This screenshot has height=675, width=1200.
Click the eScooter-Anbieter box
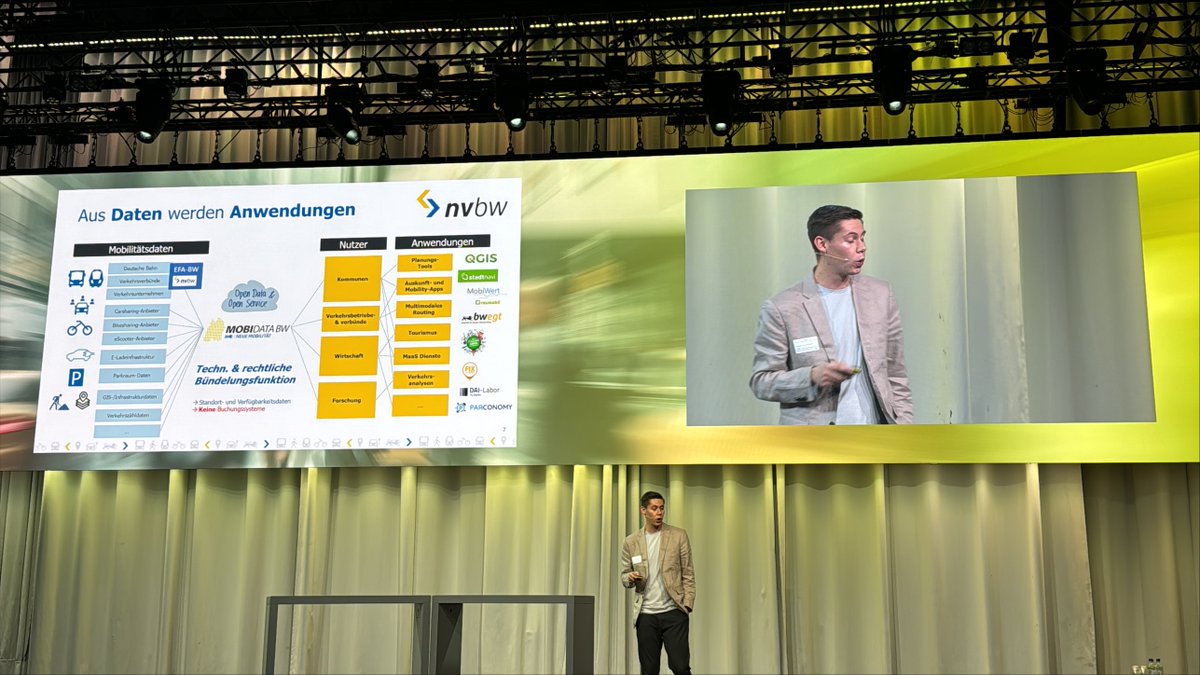click(x=134, y=338)
